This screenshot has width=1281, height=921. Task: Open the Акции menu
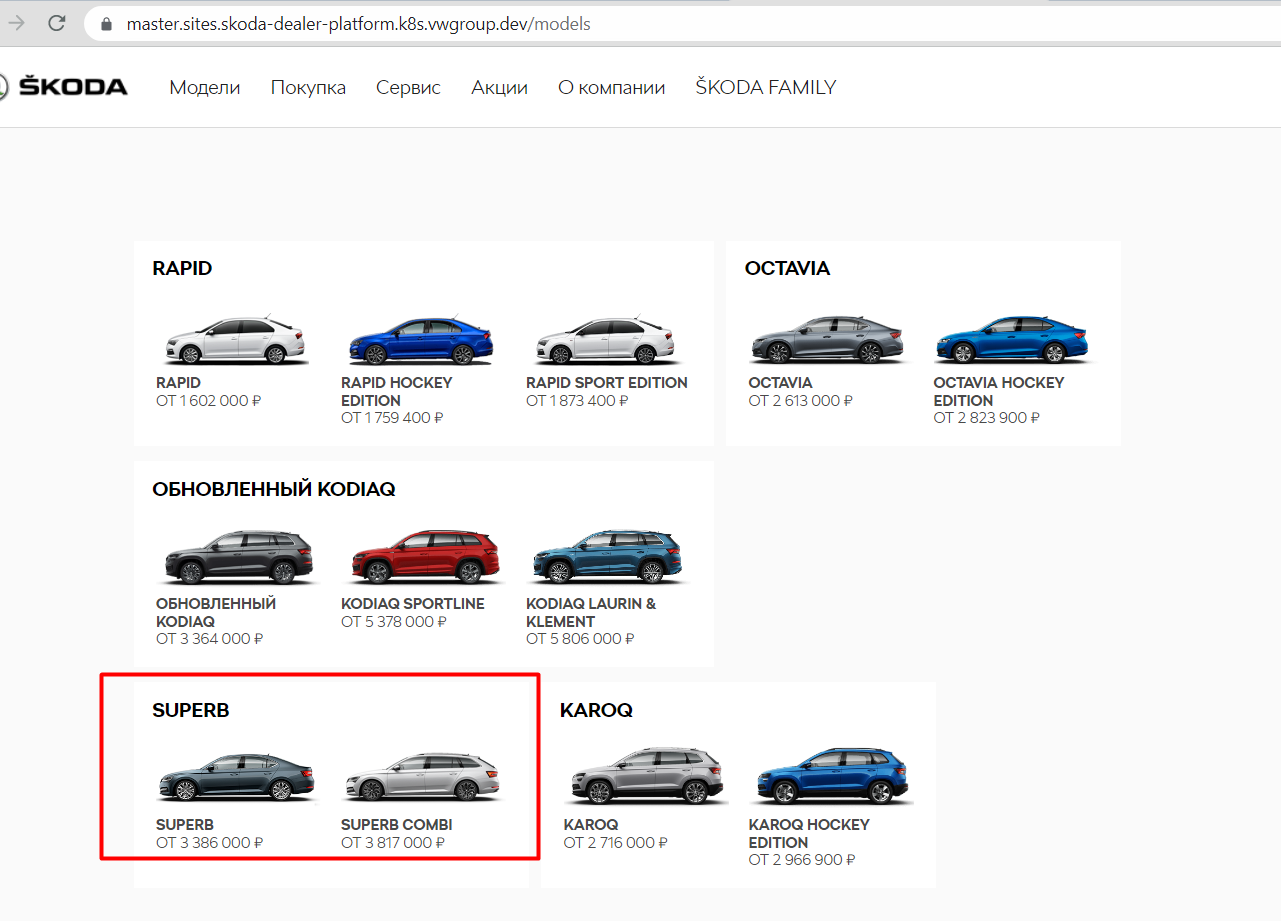[x=499, y=87]
